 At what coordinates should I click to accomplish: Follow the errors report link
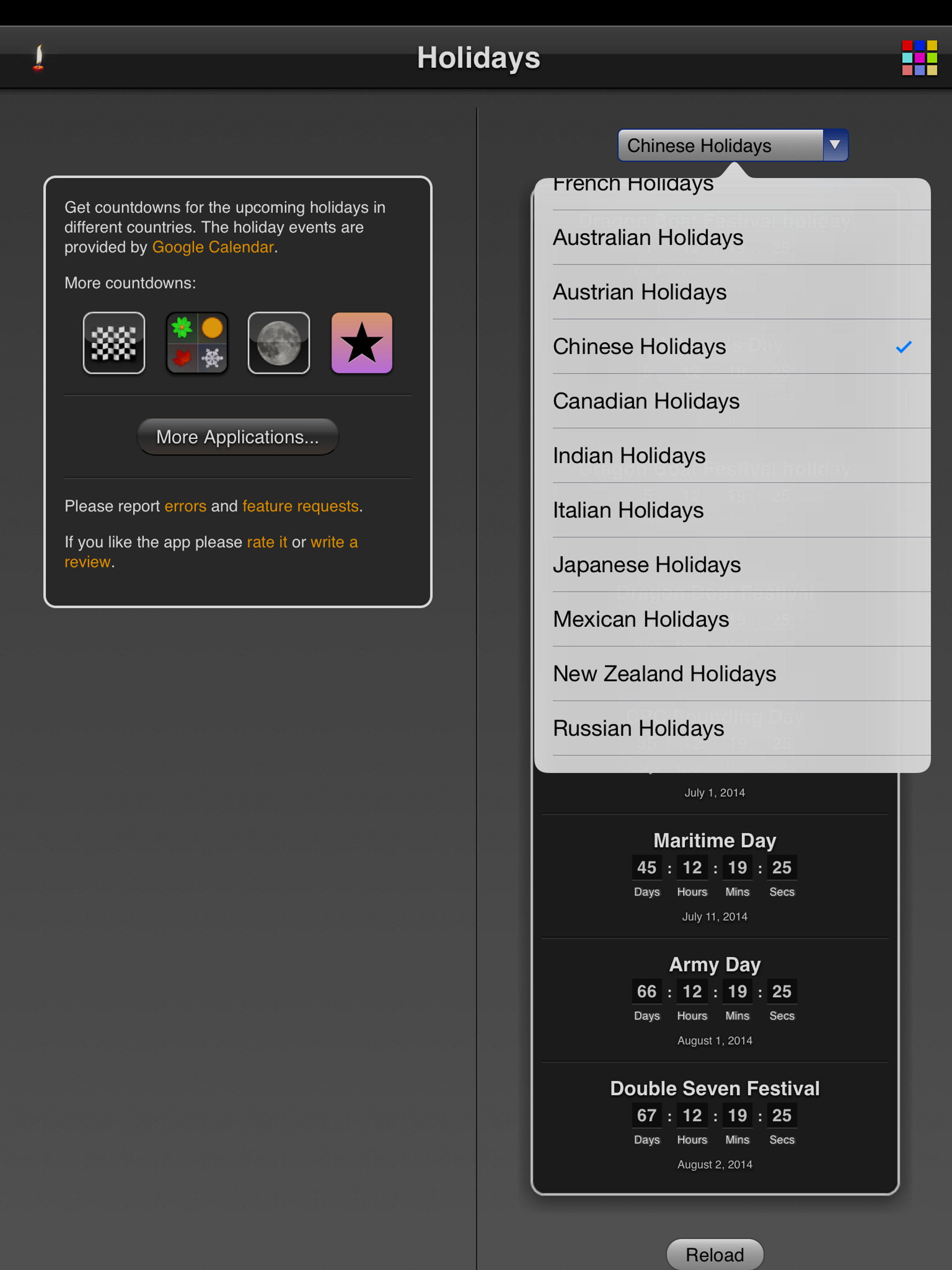point(185,506)
